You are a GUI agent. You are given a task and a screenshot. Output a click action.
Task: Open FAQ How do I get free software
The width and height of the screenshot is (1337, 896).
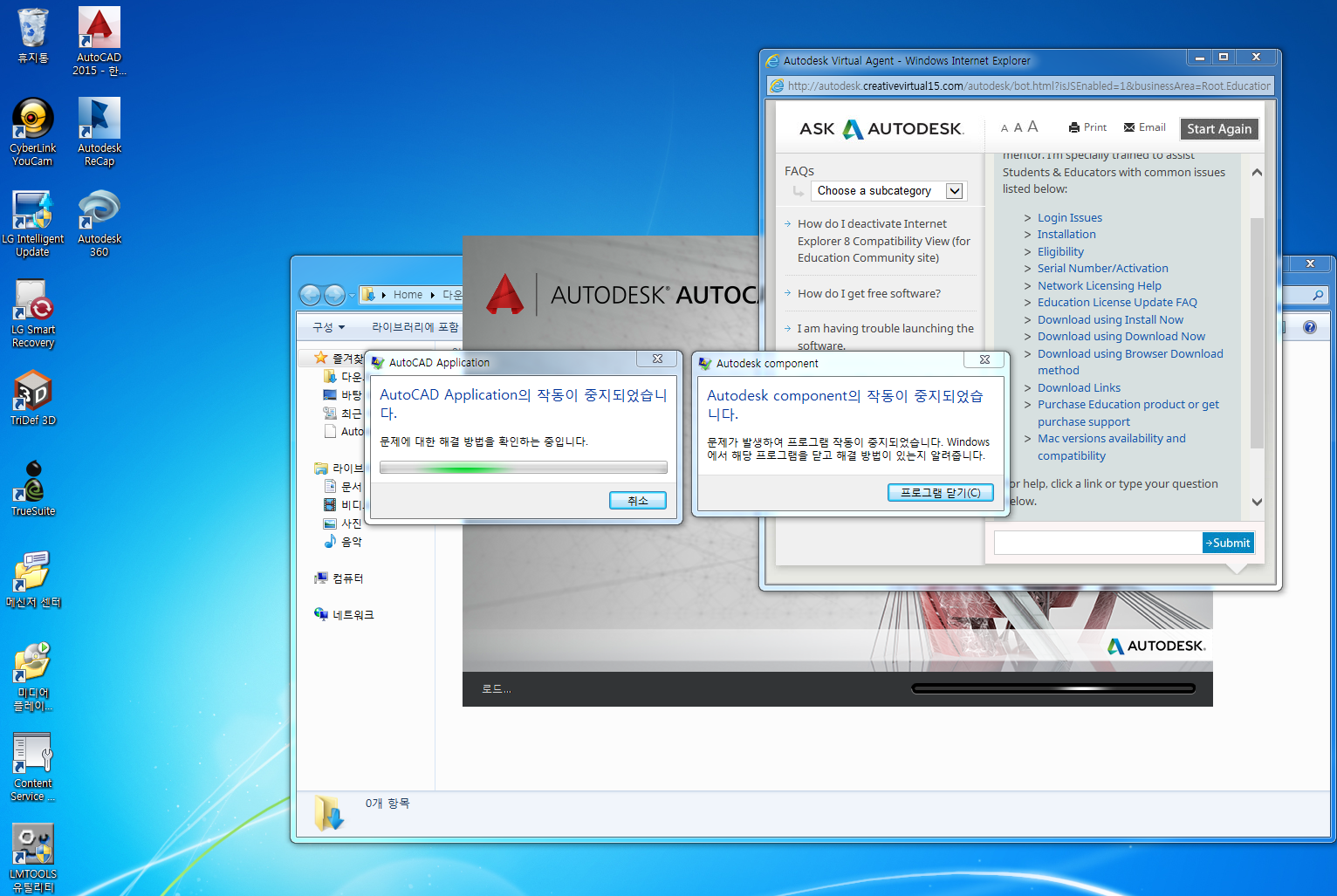[x=869, y=294]
